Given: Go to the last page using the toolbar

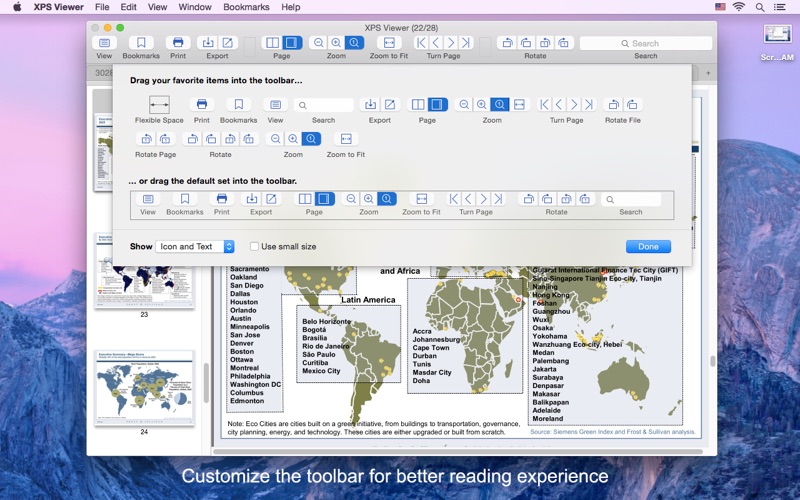Looking at the screenshot, I should [465, 43].
